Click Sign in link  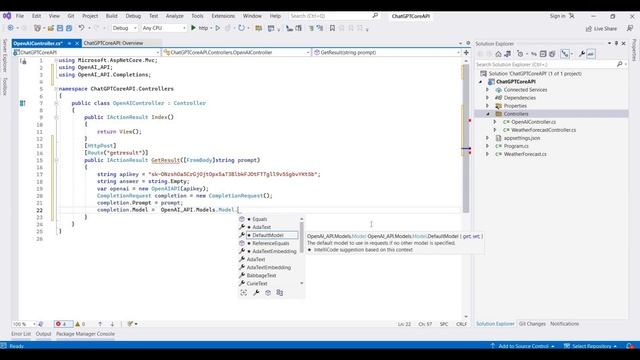pos(557,16)
